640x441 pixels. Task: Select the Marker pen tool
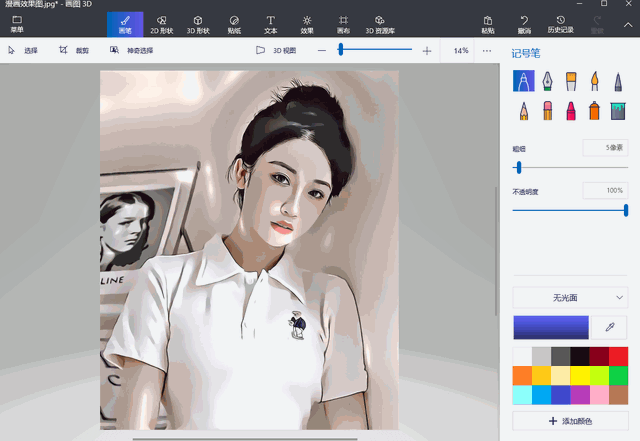523,81
